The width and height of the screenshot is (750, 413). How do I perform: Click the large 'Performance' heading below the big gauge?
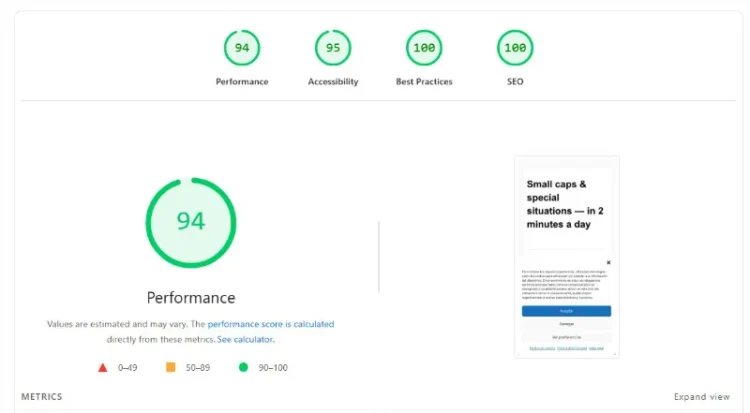point(191,297)
